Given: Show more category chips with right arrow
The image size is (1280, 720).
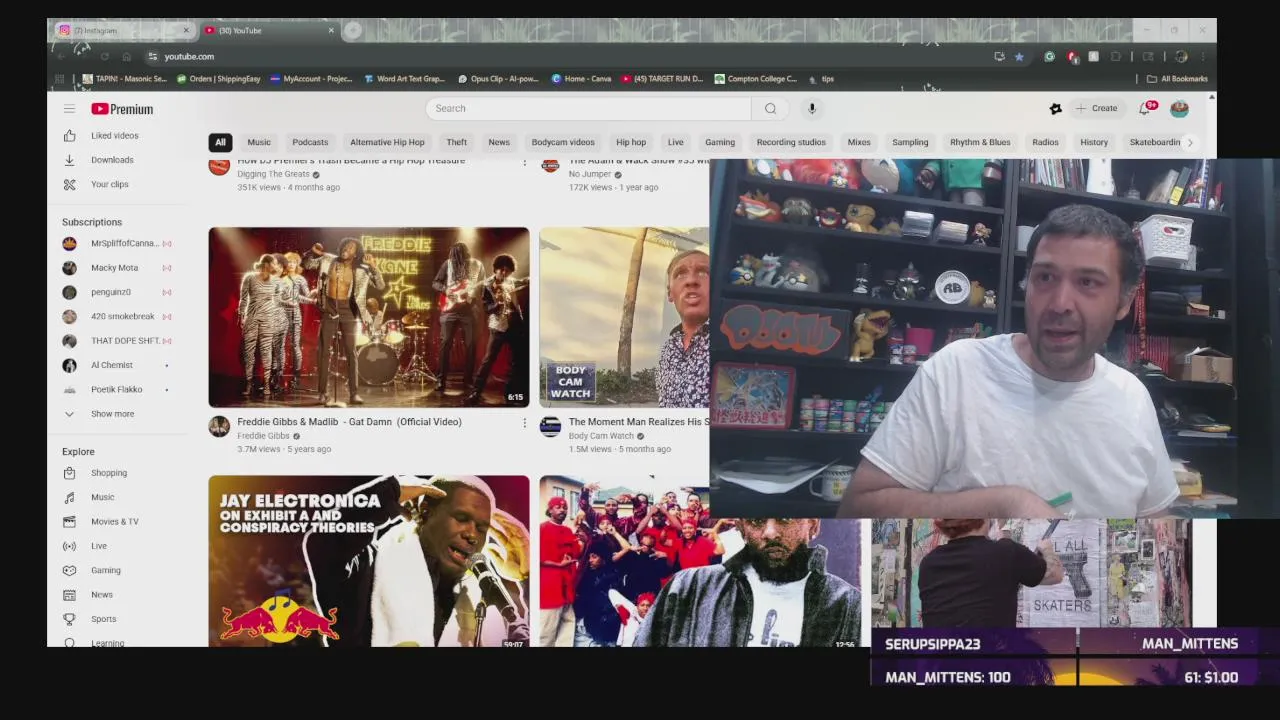Looking at the screenshot, I should click(x=1190, y=142).
